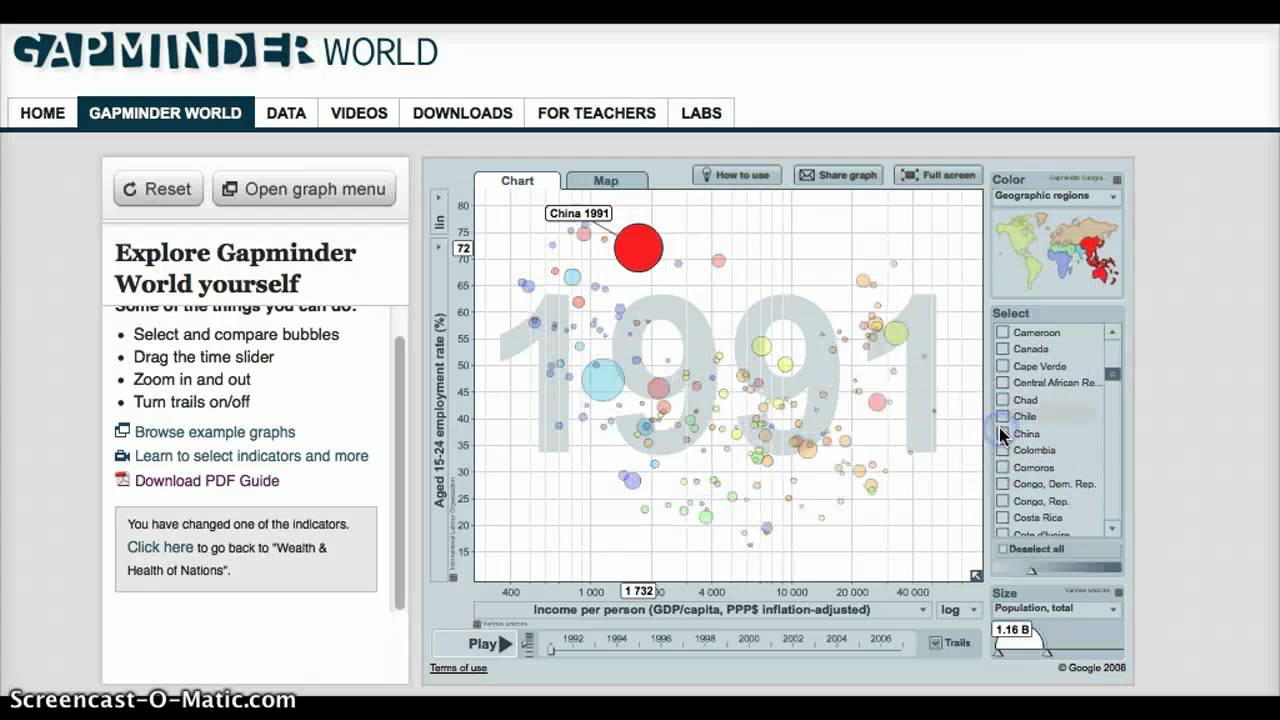The width and height of the screenshot is (1280, 720).
Task: Open y-axis data source info icon
Action: coord(453,577)
